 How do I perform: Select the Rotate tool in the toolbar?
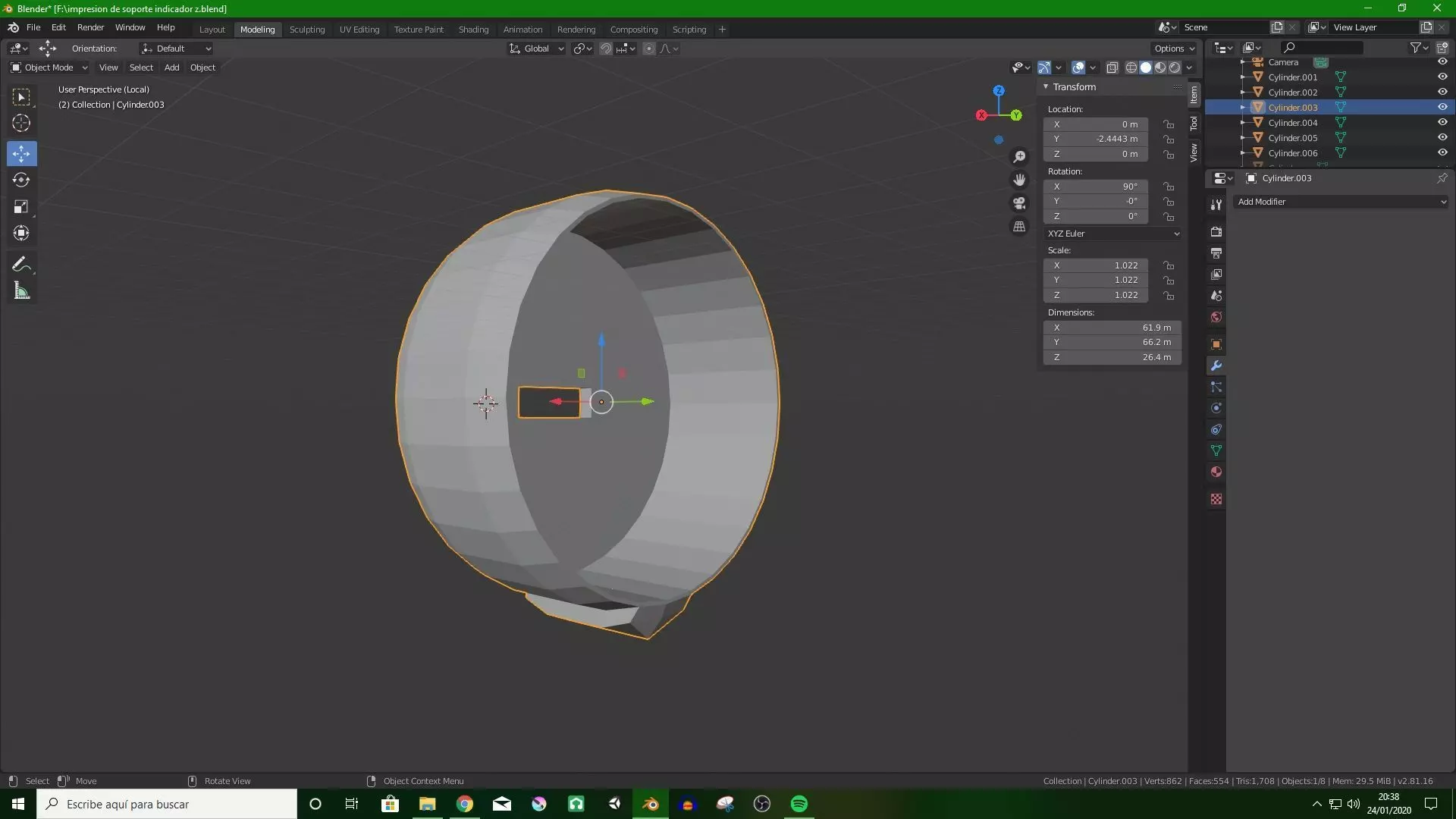coord(21,180)
